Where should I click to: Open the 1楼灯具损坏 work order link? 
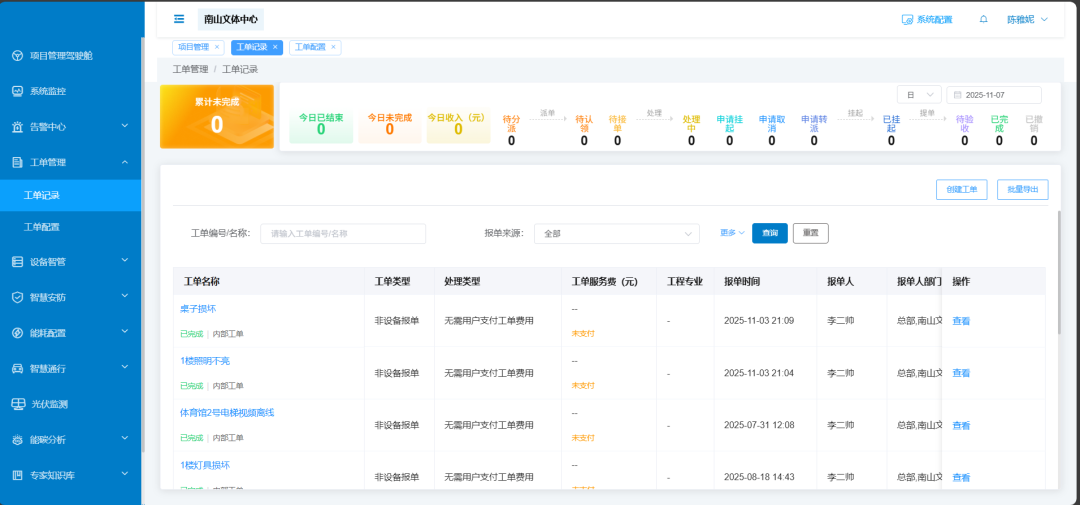205,465
